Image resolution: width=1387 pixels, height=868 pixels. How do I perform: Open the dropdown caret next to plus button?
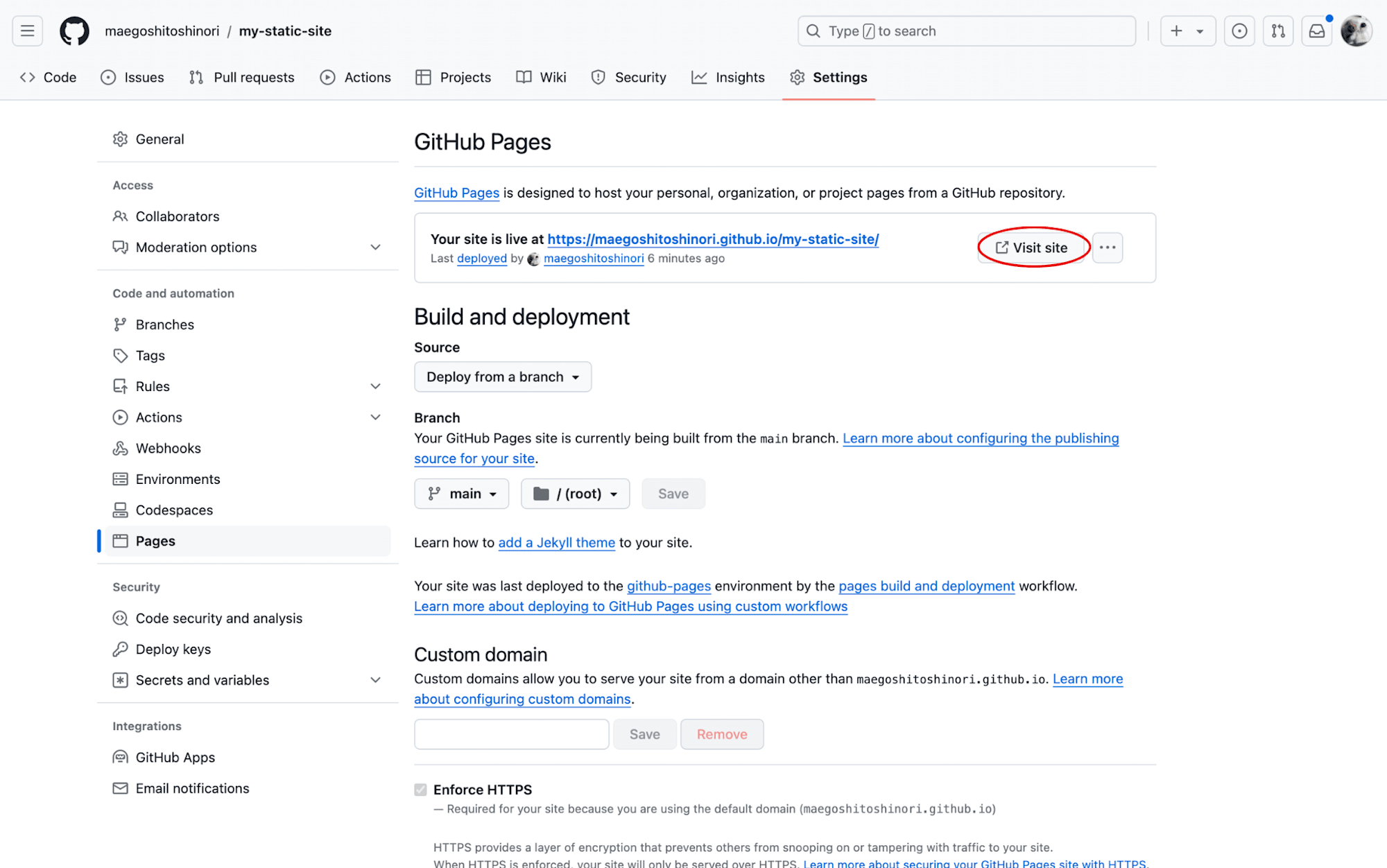(x=1200, y=31)
